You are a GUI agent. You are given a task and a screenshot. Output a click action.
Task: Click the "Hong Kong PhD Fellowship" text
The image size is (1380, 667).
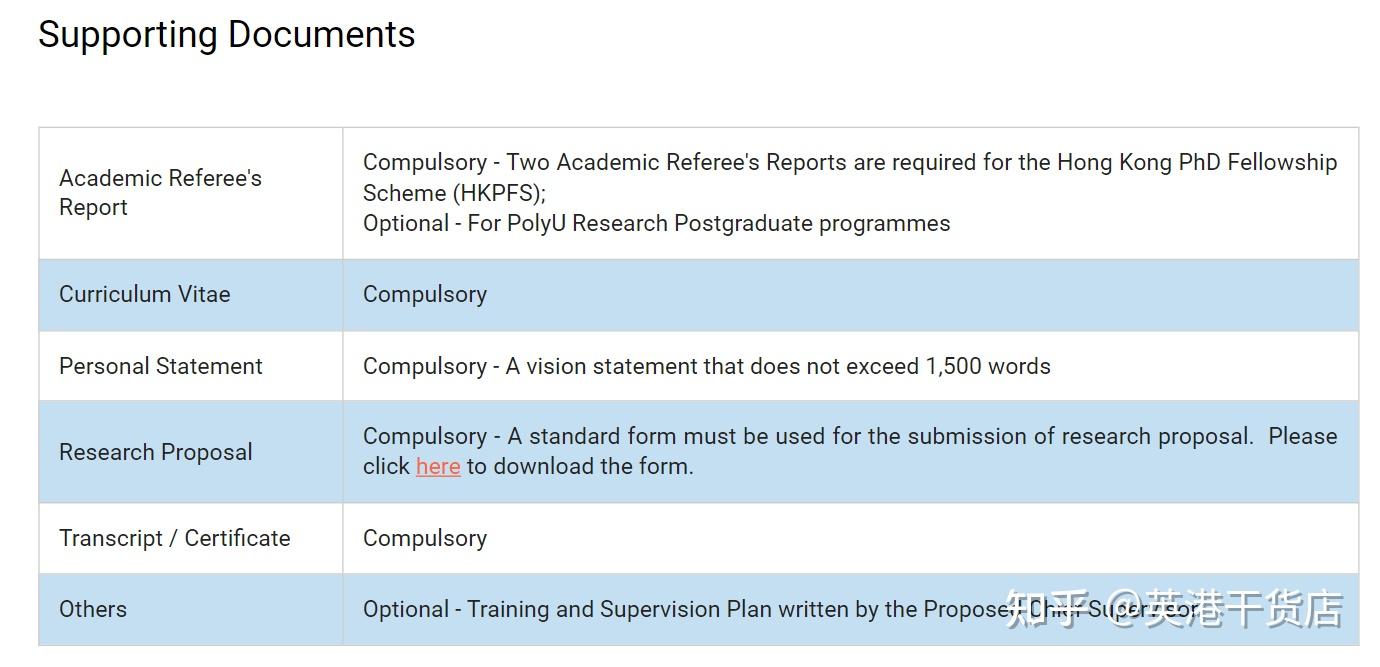pos(1197,162)
